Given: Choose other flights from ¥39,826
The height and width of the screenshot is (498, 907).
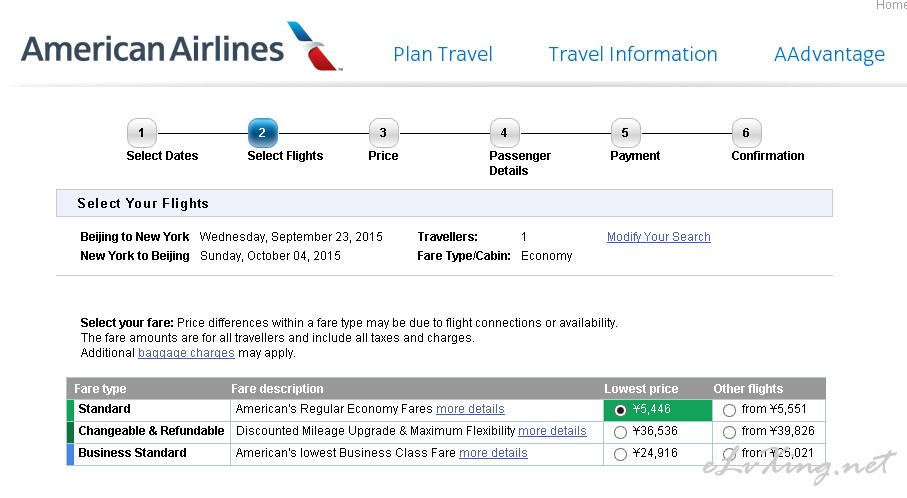Looking at the screenshot, I should (729, 432).
